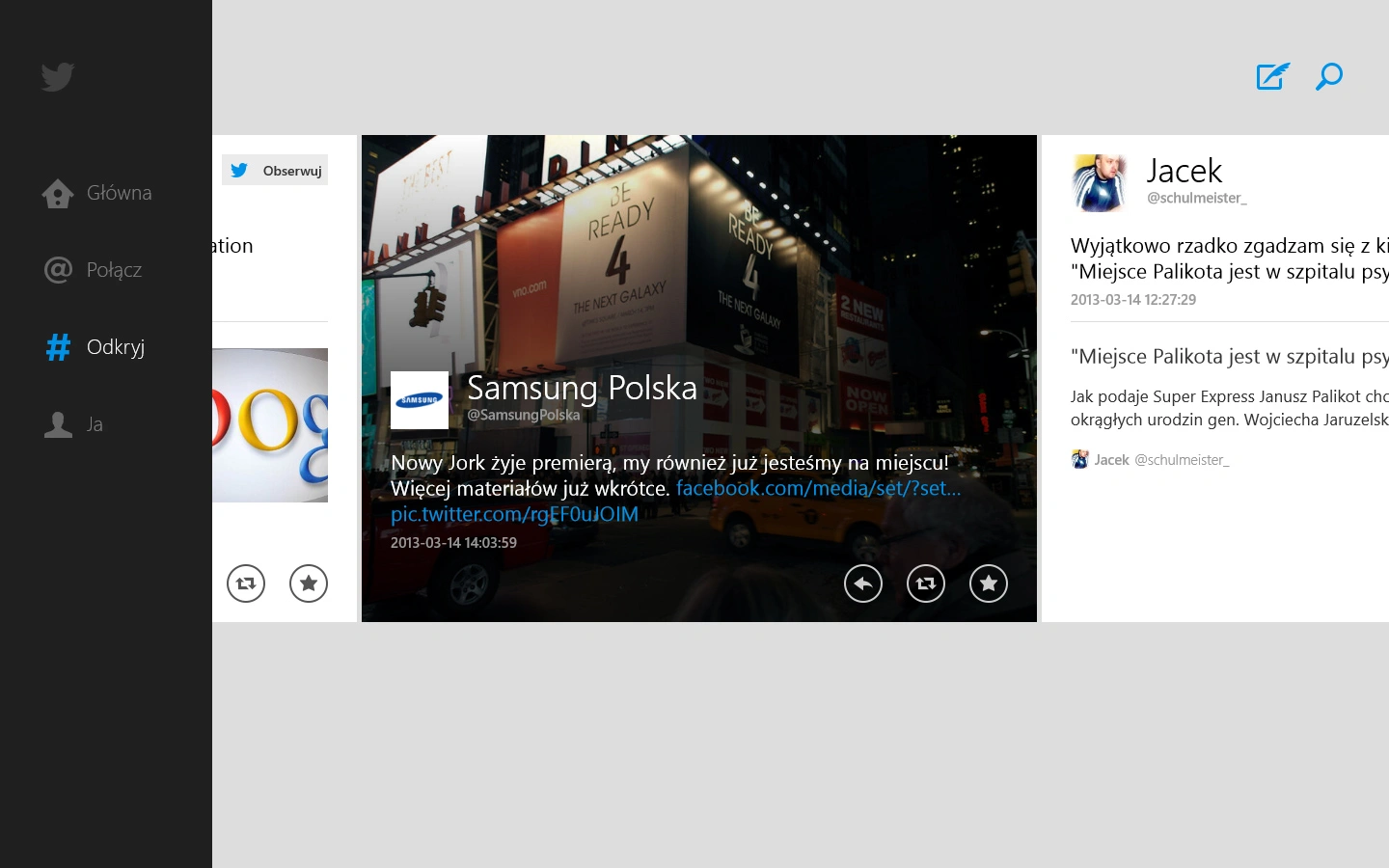
Task: Open the Google logo image thumbnail
Action: 270,425
